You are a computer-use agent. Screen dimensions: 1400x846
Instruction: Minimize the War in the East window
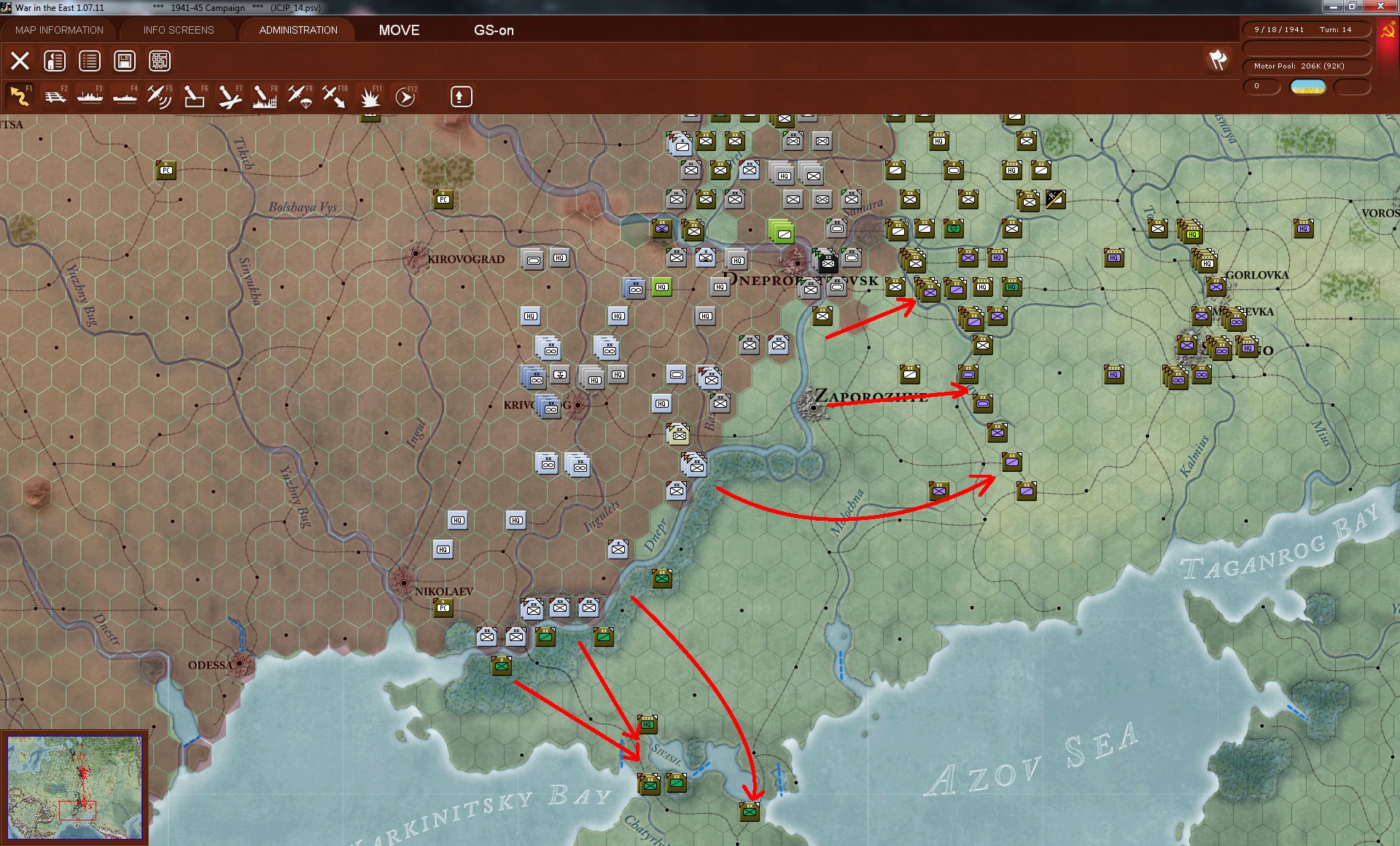click(1334, 7)
